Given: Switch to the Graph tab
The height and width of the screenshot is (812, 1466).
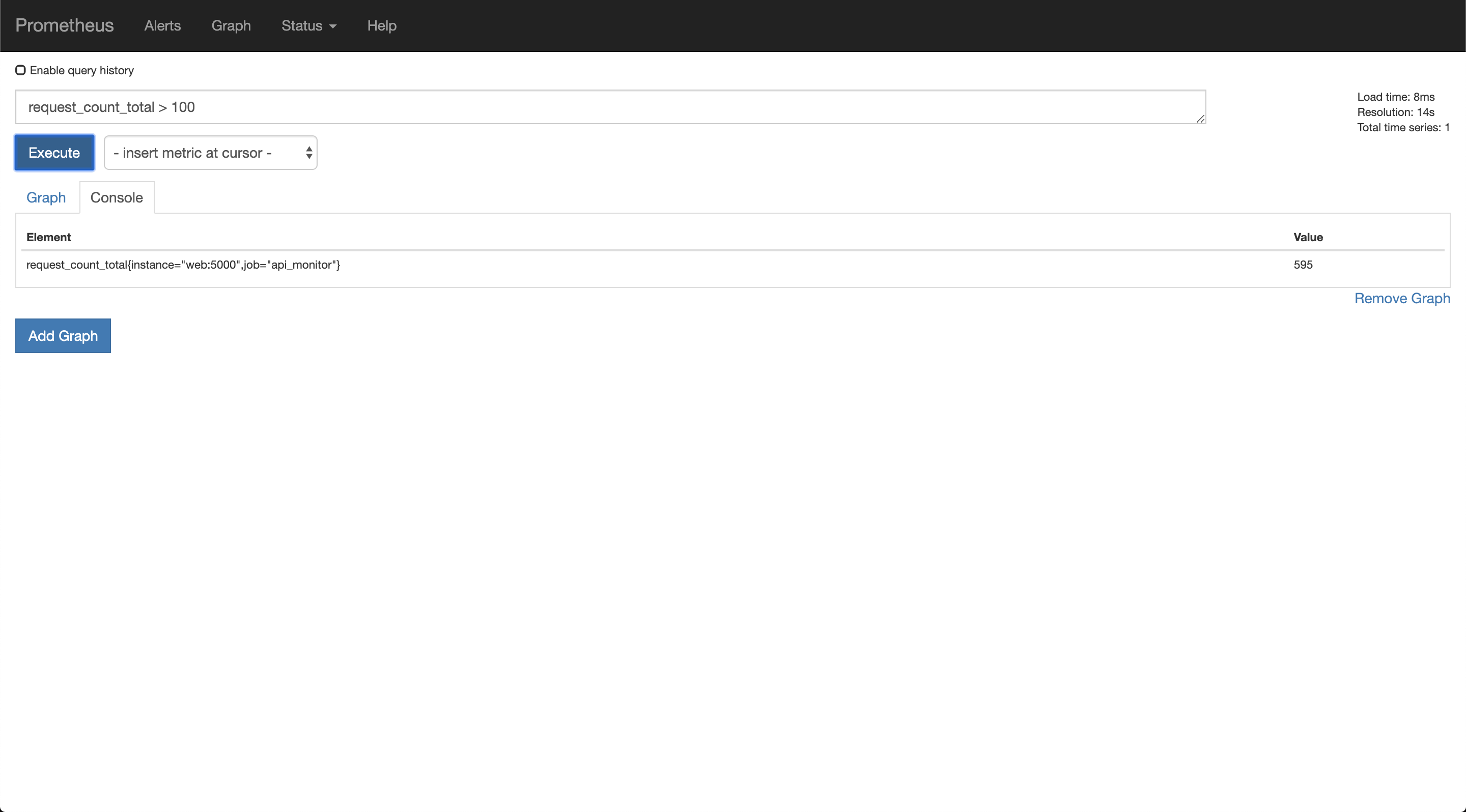Looking at the screenshot, I should [x=46, y=197].
